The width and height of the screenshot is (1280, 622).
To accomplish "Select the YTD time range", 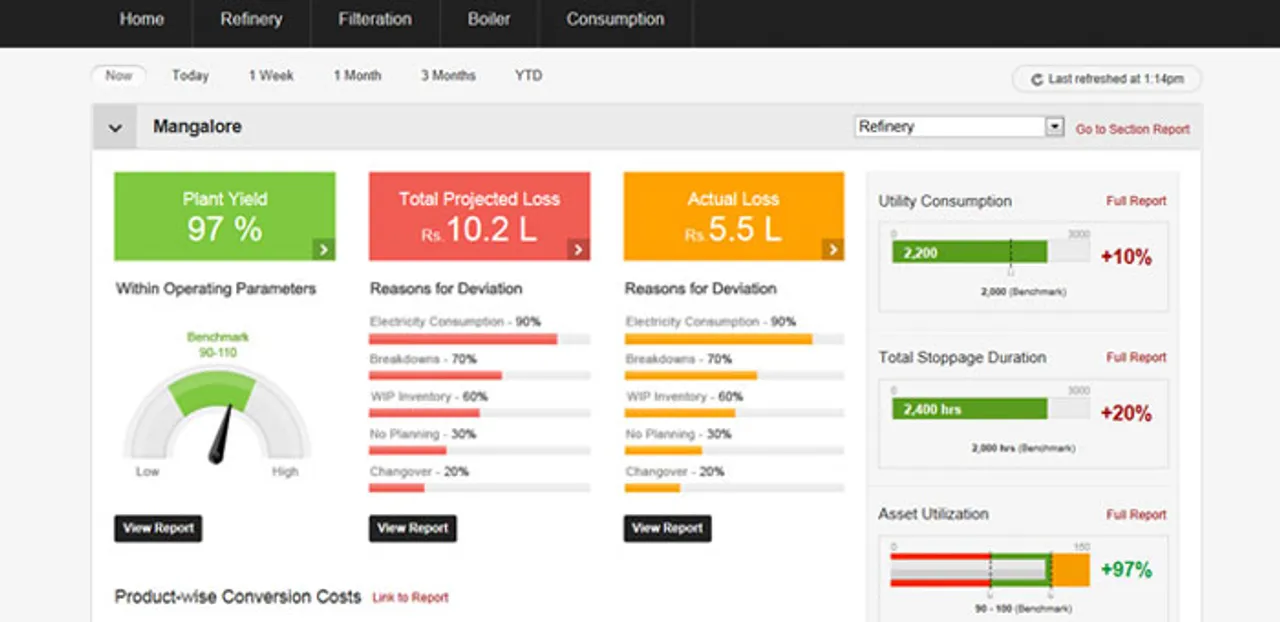I will (528, 76).
